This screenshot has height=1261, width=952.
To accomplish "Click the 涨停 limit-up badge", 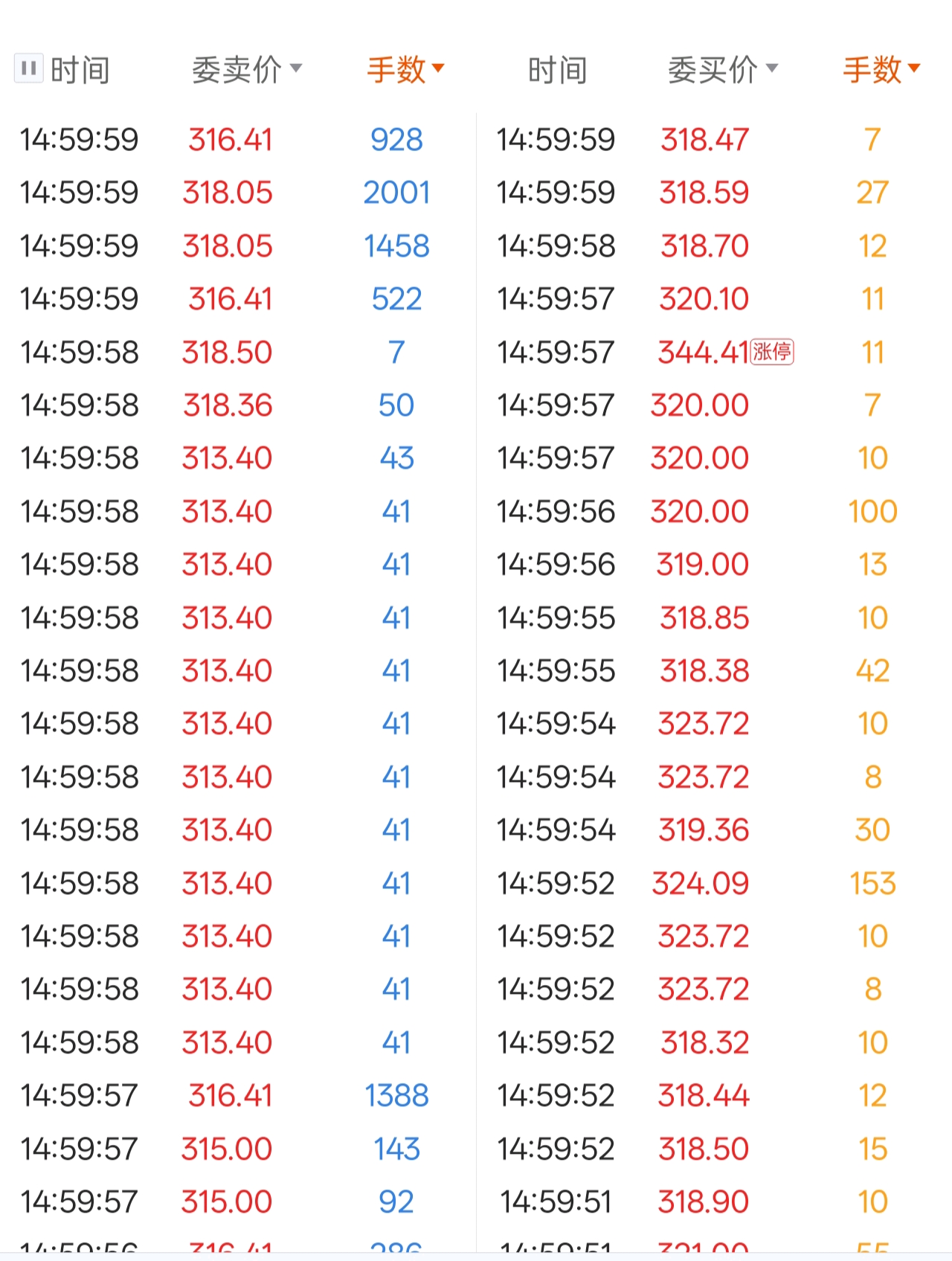I will point(772,351).
